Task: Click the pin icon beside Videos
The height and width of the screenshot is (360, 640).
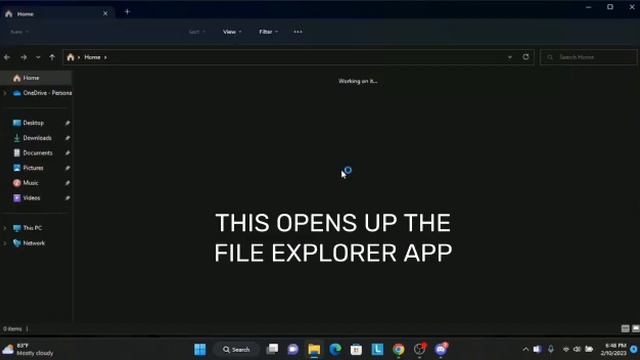Action: tap(67, 198)
